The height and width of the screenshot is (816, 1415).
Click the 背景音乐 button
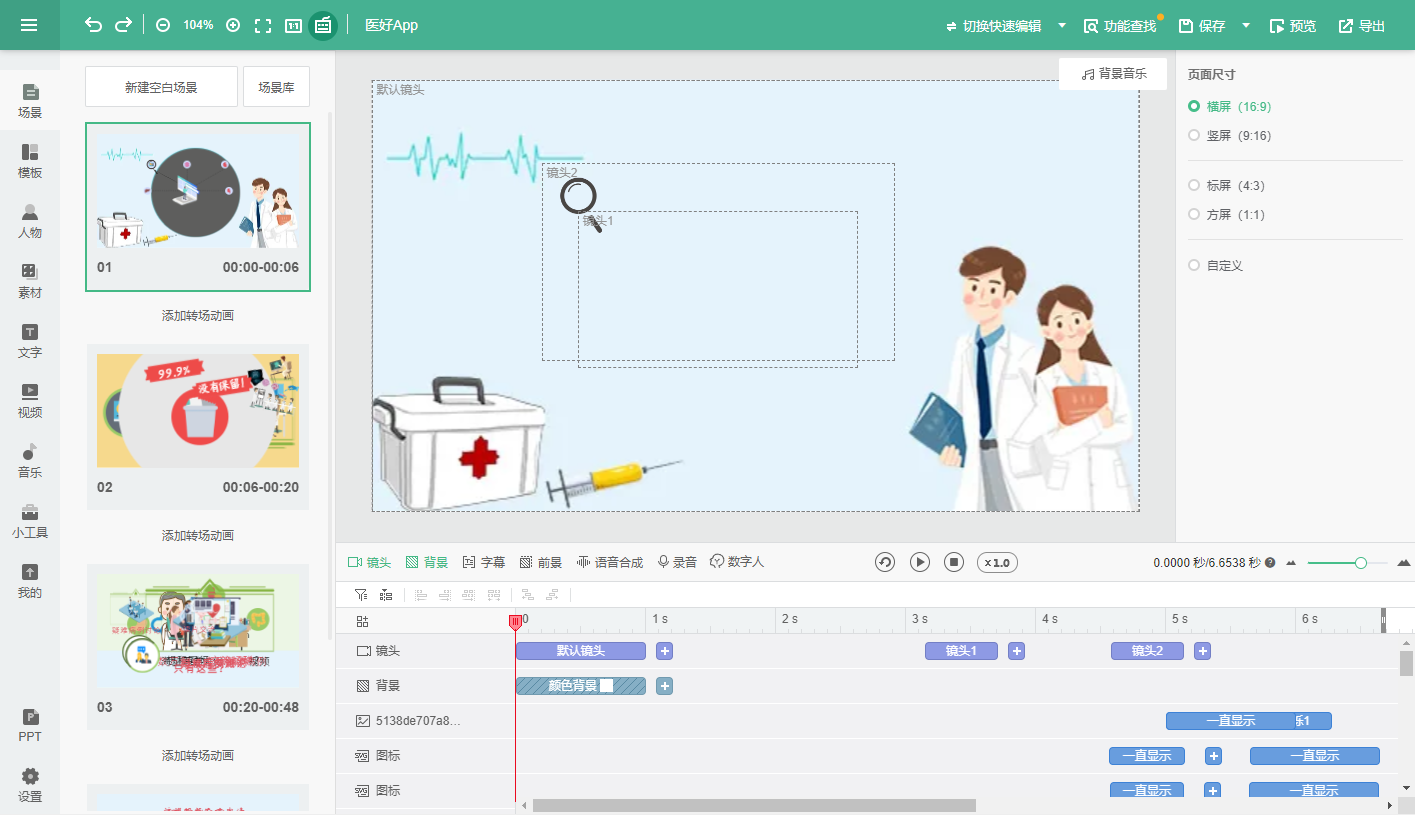click(1113, 74)
